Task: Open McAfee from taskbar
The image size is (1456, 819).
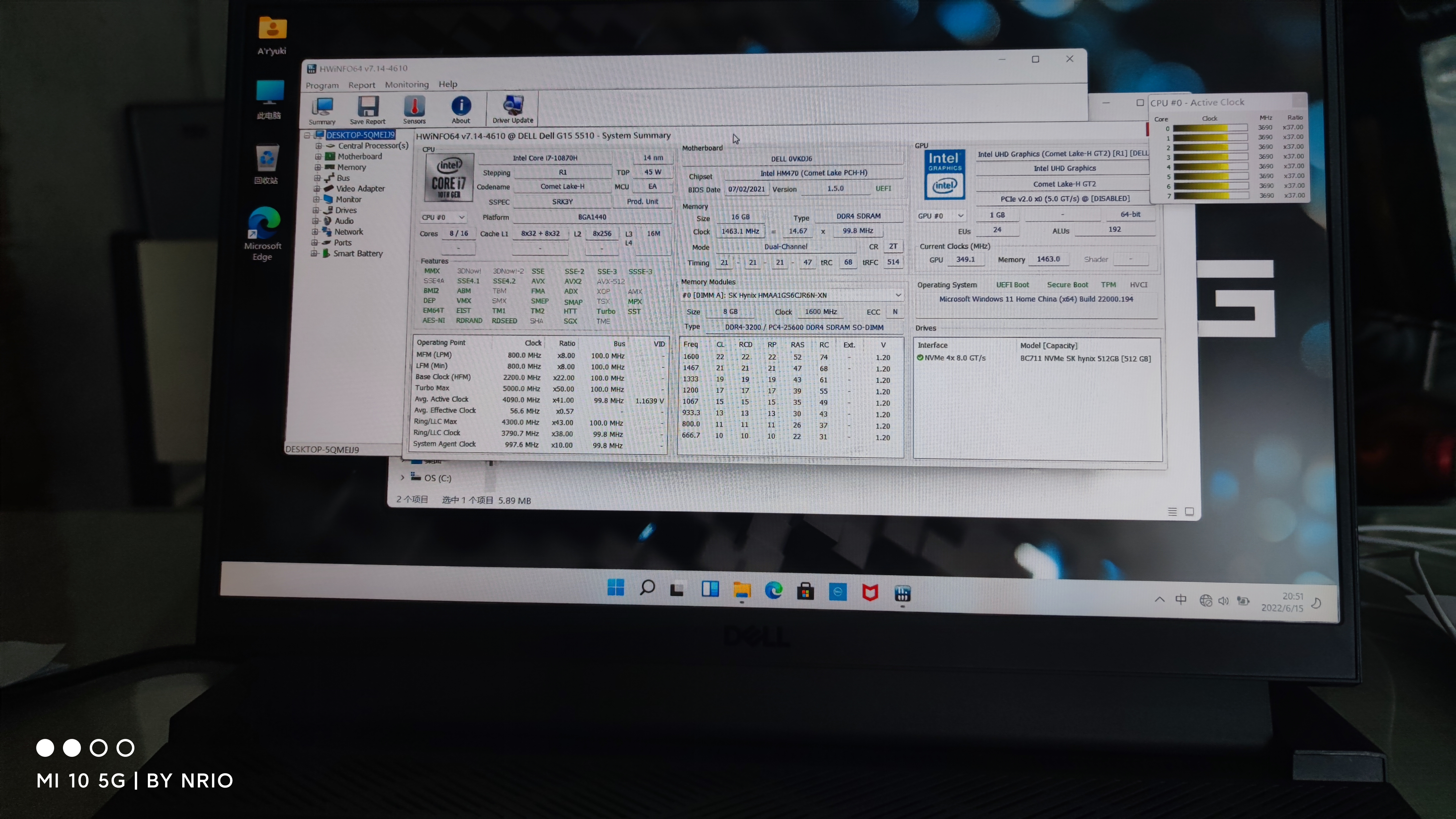Action: tap(870, 592)
